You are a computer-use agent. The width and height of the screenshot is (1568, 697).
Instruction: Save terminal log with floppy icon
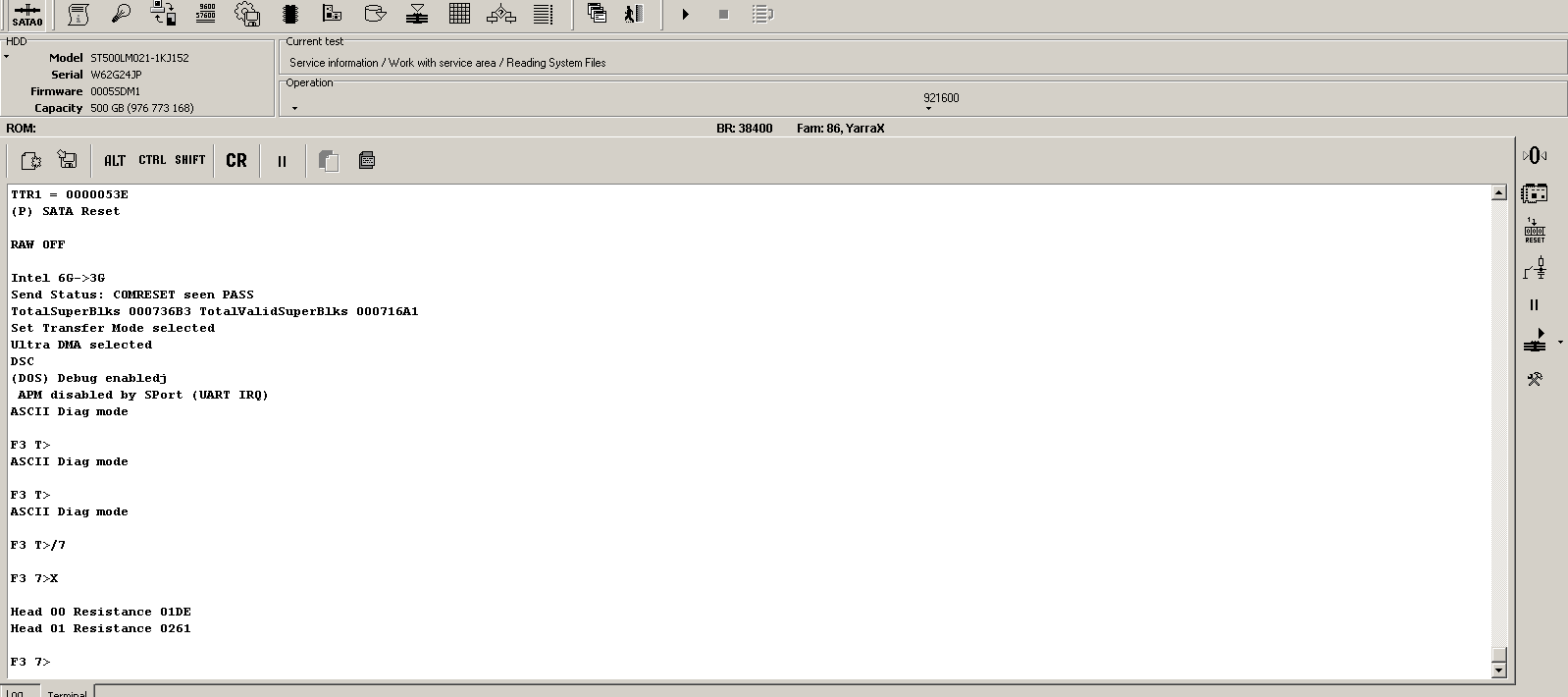[x=67, y=160]
